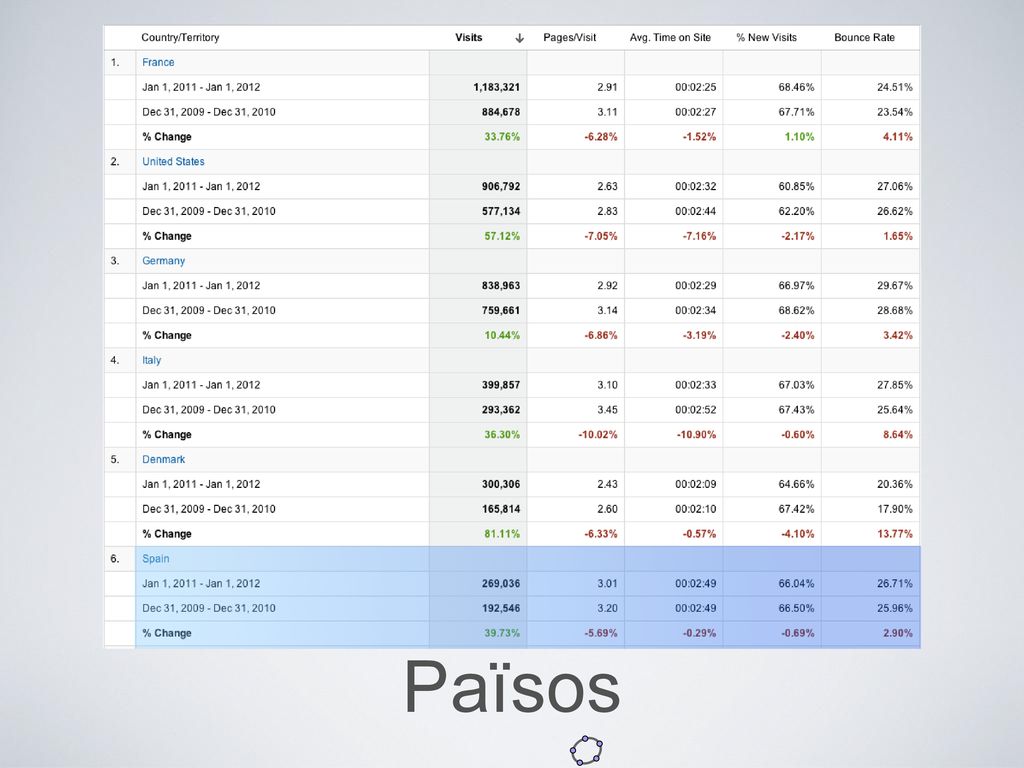
Task: Click Spain visits value 192,546
Action: pyautogui.click(x=501, y=608)
